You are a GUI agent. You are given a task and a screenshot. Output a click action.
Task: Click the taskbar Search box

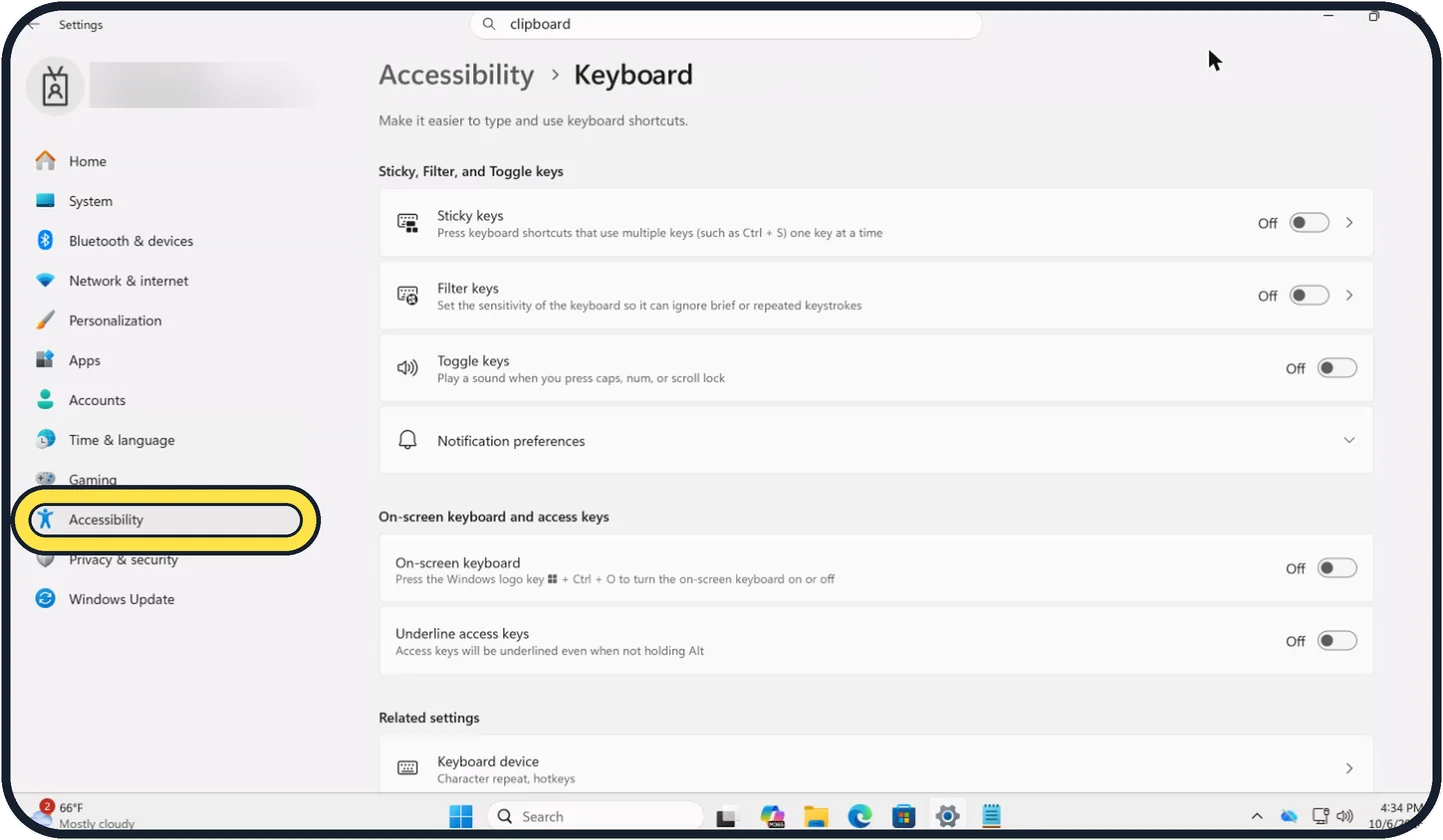click(595, 816)
